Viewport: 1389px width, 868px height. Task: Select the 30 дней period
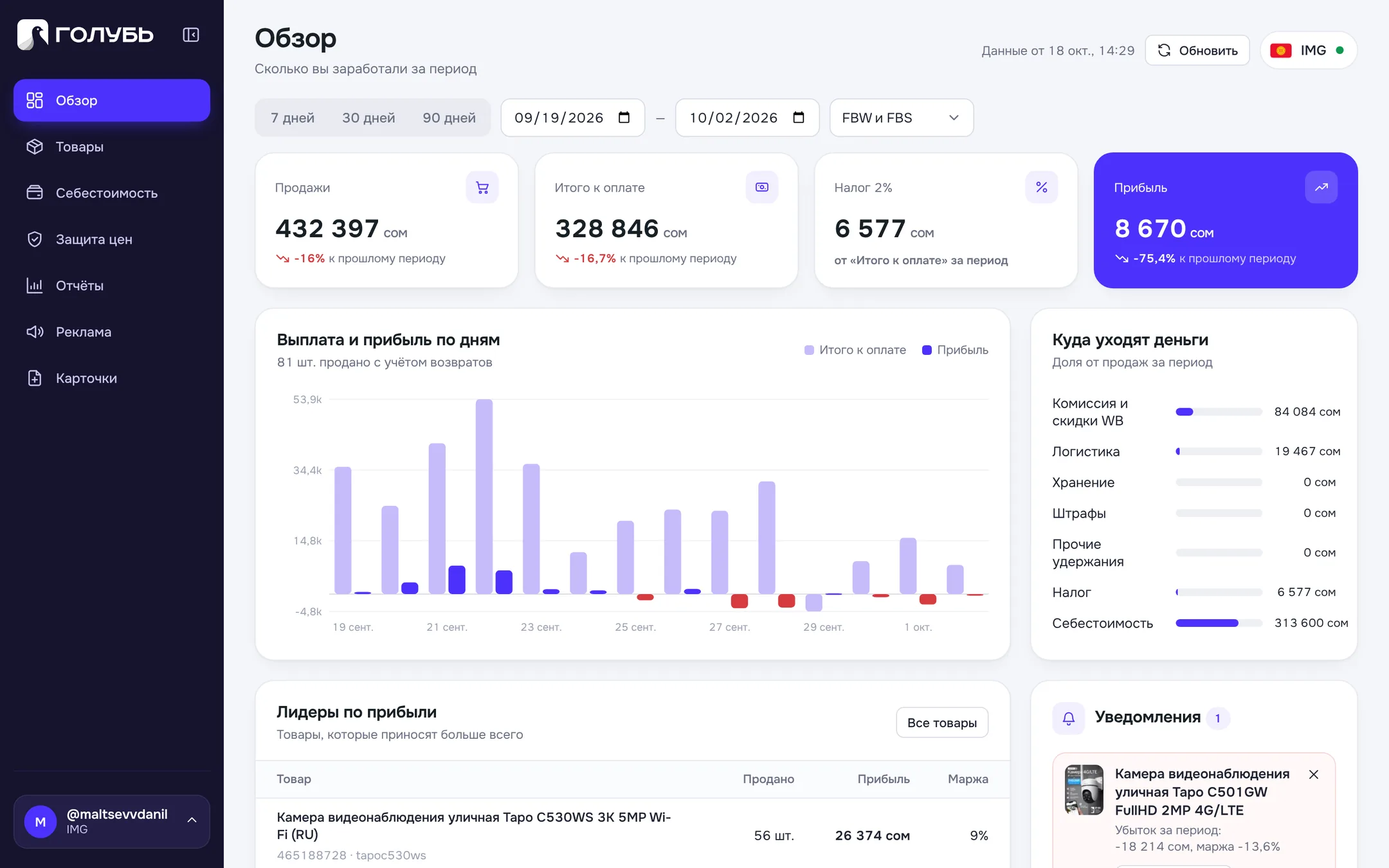pyautogui.click(x=368, y=118)
